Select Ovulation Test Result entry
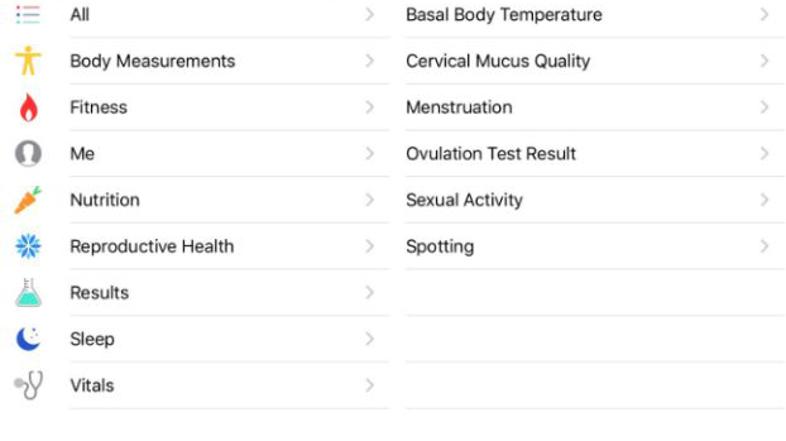The image size is (786, 441). tap(490, 154)
